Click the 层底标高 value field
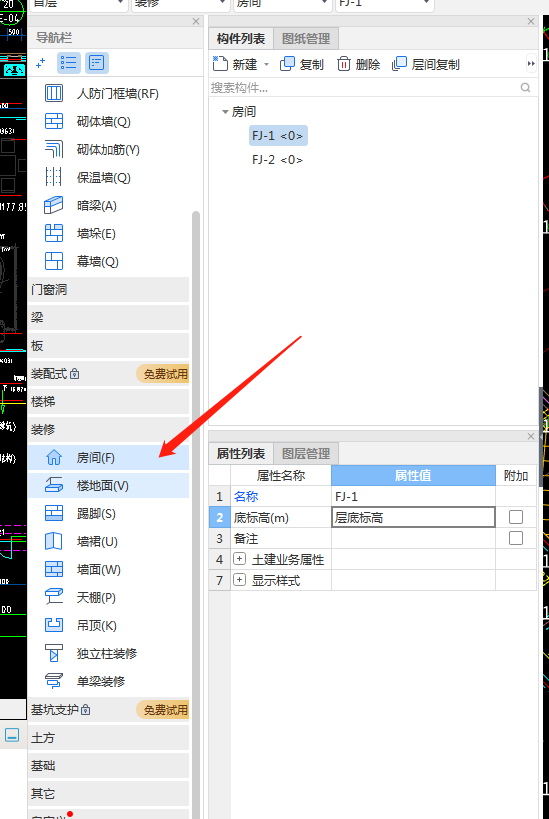 point(413,518)
